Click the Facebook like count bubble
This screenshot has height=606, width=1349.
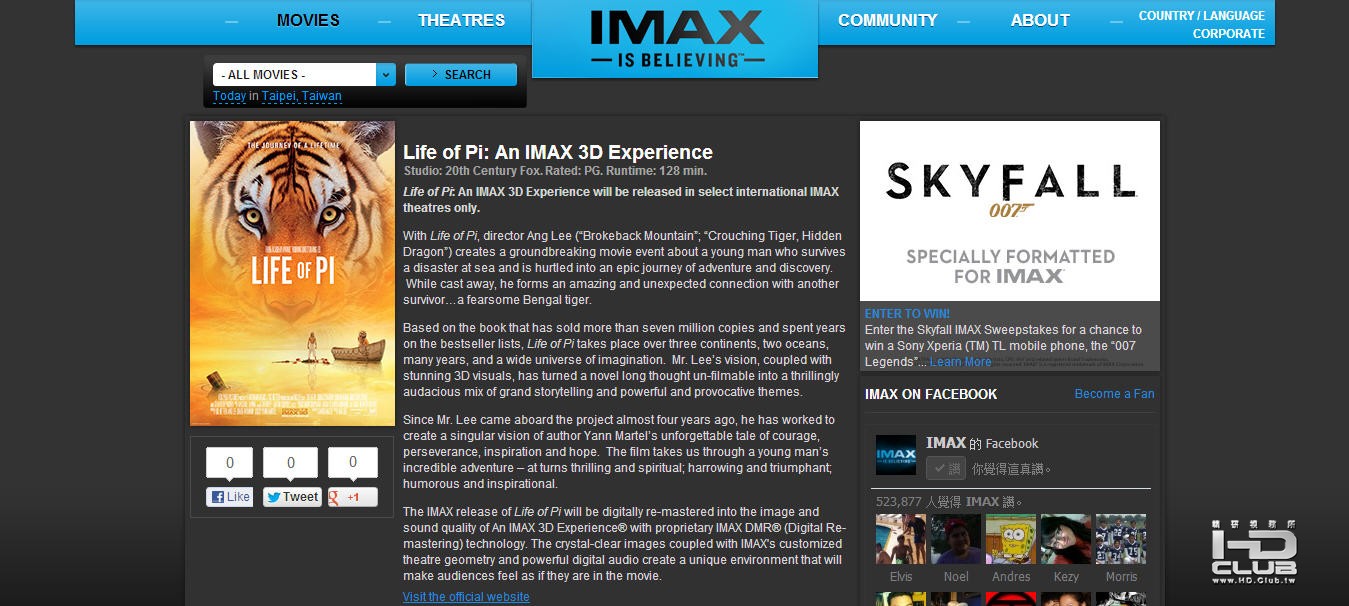[x=230, y=463]
